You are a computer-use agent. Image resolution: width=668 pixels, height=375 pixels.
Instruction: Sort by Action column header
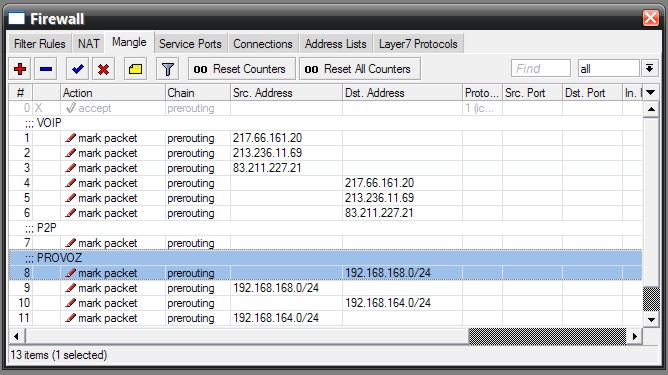[x=112, y=92]
